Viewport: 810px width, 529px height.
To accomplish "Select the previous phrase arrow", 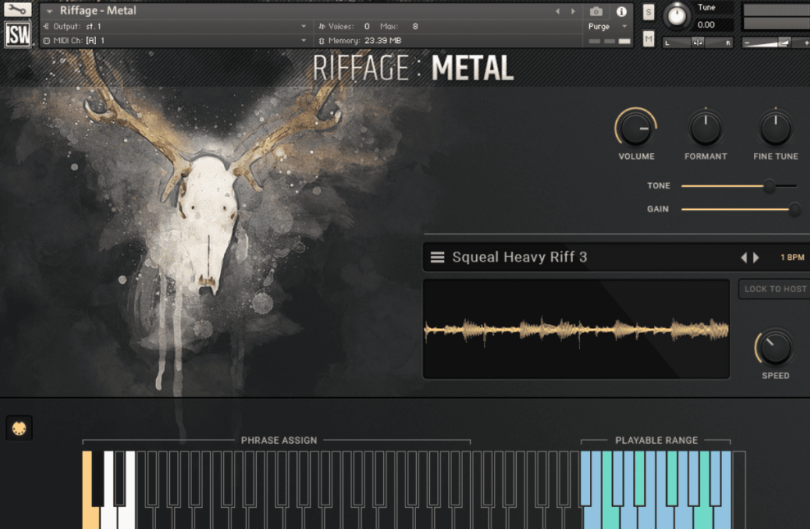I will coord(744,257).
